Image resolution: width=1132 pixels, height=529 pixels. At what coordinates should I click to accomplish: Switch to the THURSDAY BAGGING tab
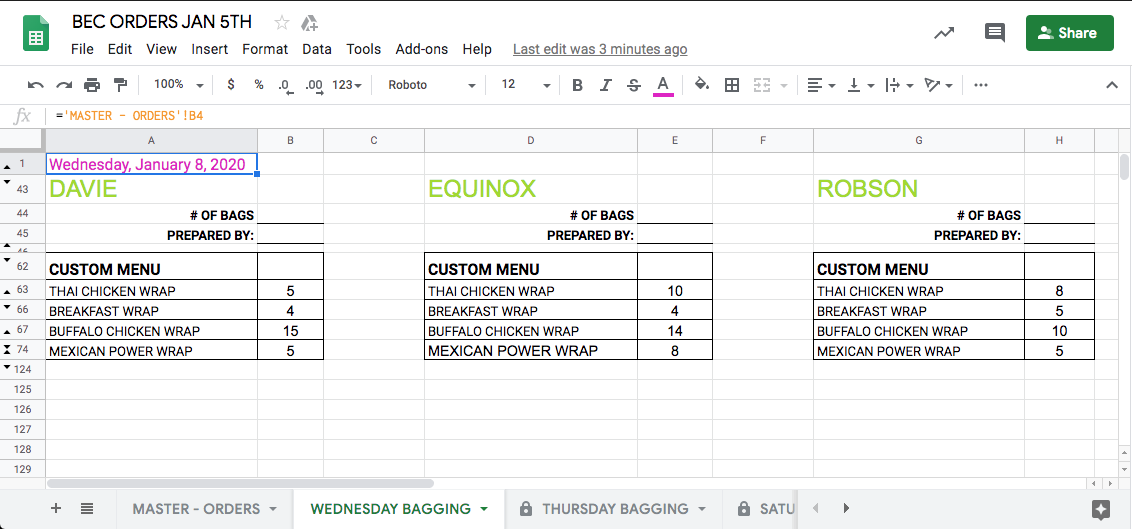pyautogui.click(x=615, y=509)
